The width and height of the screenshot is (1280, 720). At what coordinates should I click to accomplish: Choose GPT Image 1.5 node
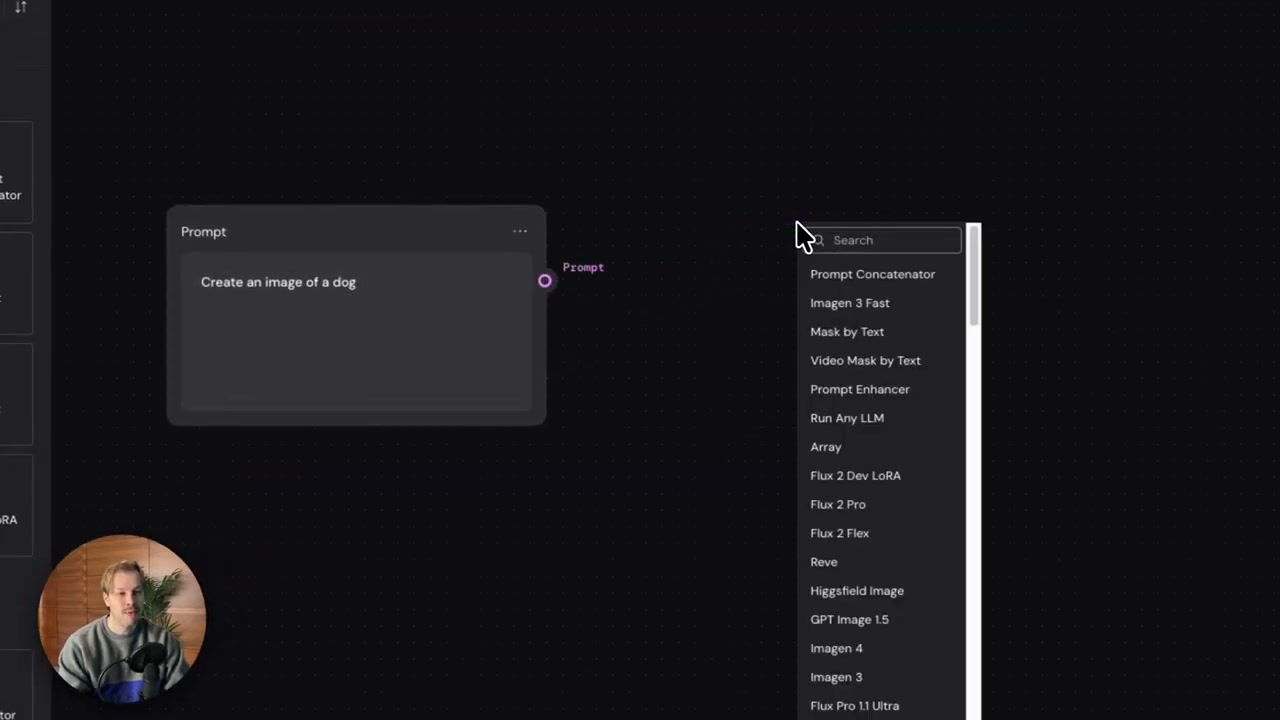click(849, 620)
